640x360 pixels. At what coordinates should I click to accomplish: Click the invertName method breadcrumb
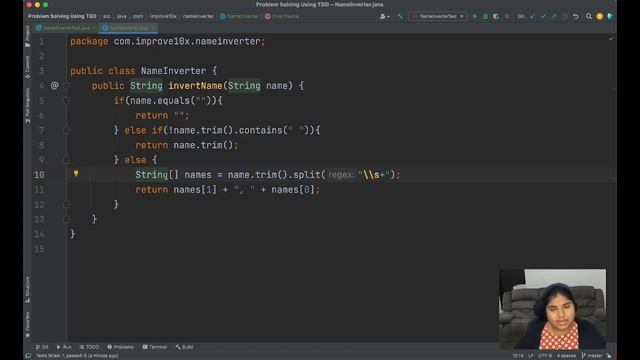tap(282, 16)
